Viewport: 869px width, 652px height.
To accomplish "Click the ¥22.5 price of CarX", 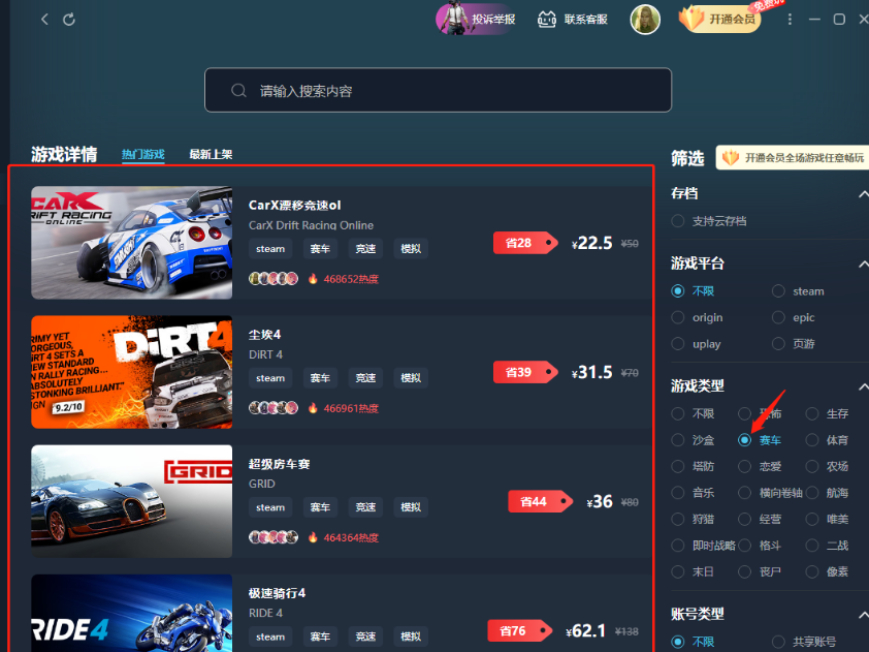I will 592,243.
